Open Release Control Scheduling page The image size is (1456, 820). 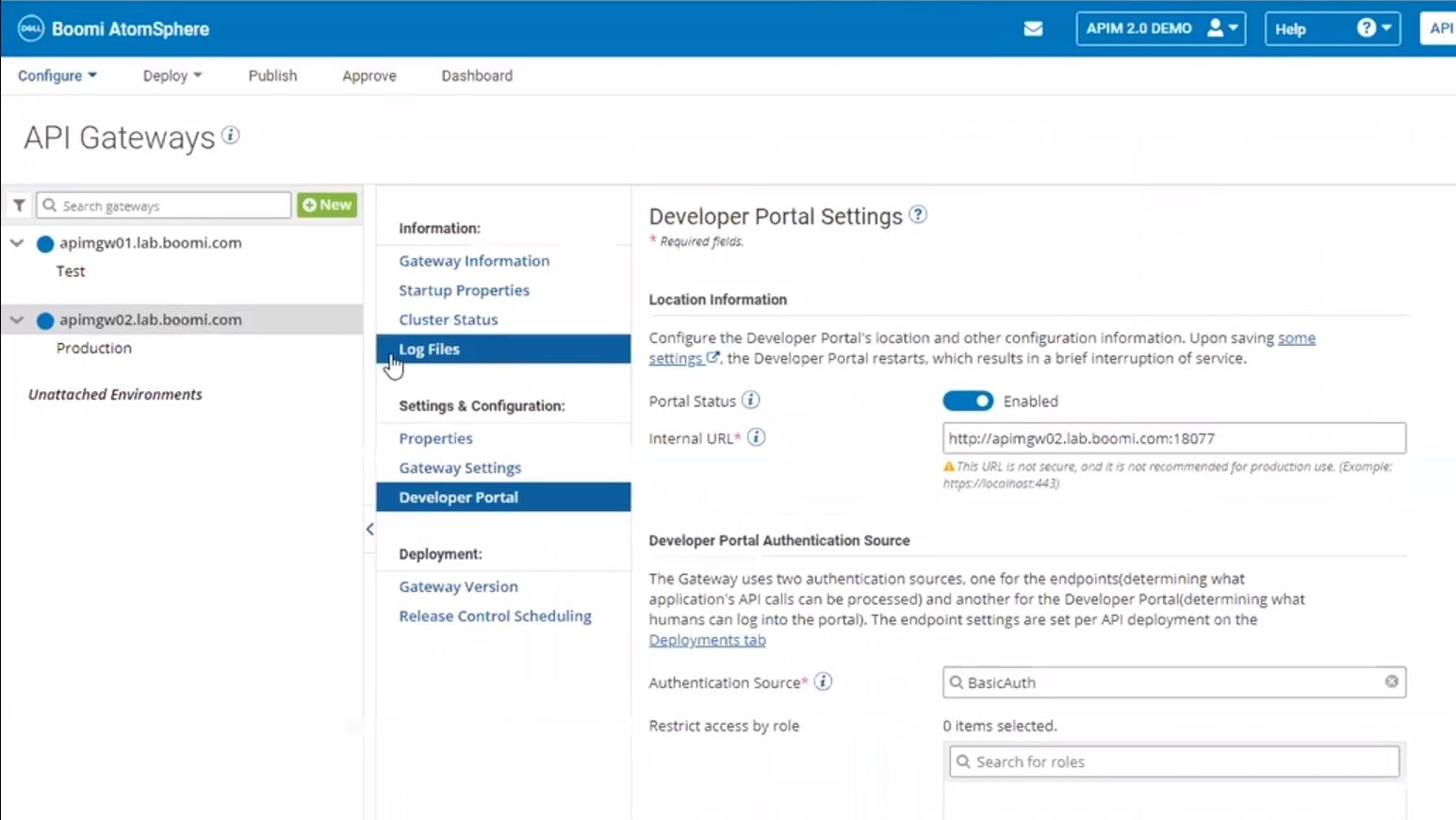click(495, 615)
